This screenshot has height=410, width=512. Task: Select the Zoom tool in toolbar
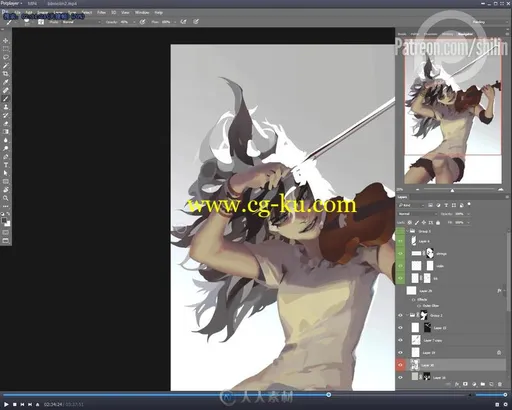point(6,198)
